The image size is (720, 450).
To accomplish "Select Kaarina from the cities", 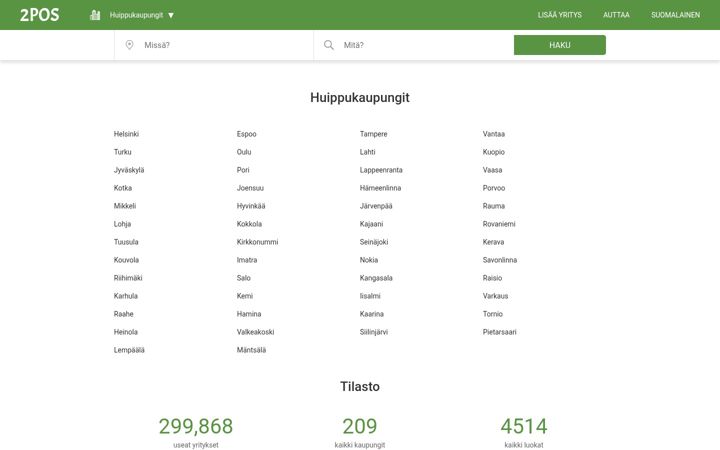I will 371,314.
